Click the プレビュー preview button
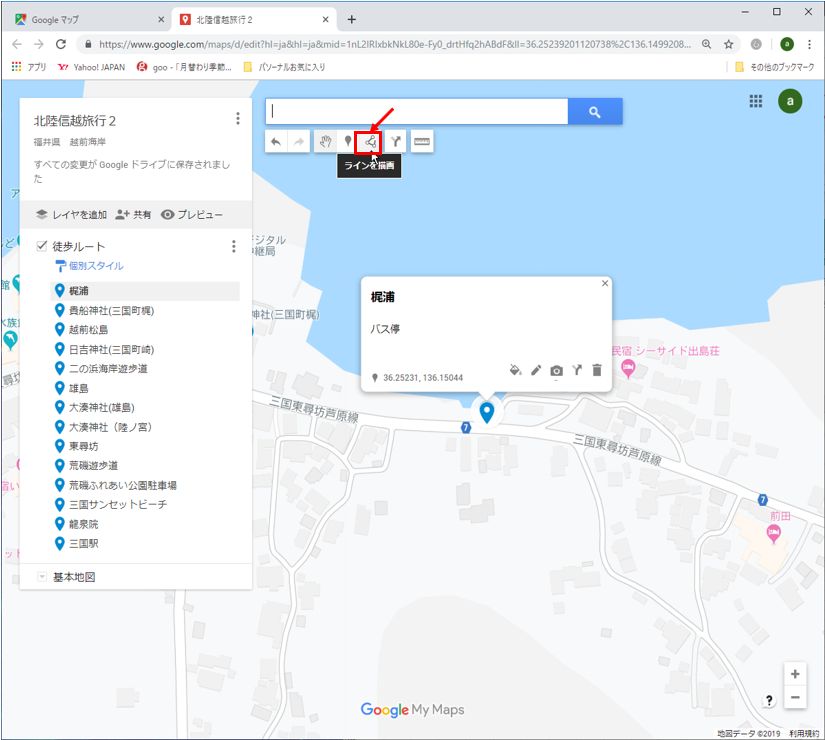The height and width of the screenshot is (740, 825). (x=192, y=214)
